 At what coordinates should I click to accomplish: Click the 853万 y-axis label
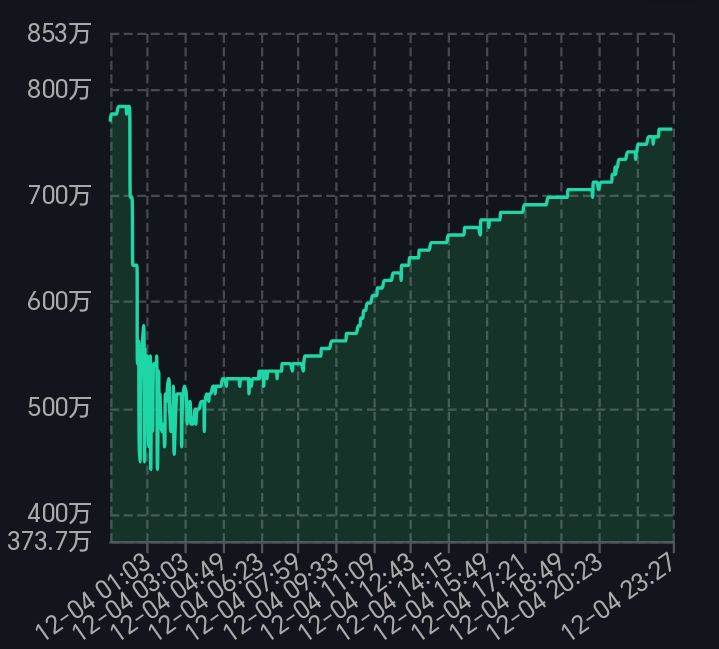(x=58, y=34)
